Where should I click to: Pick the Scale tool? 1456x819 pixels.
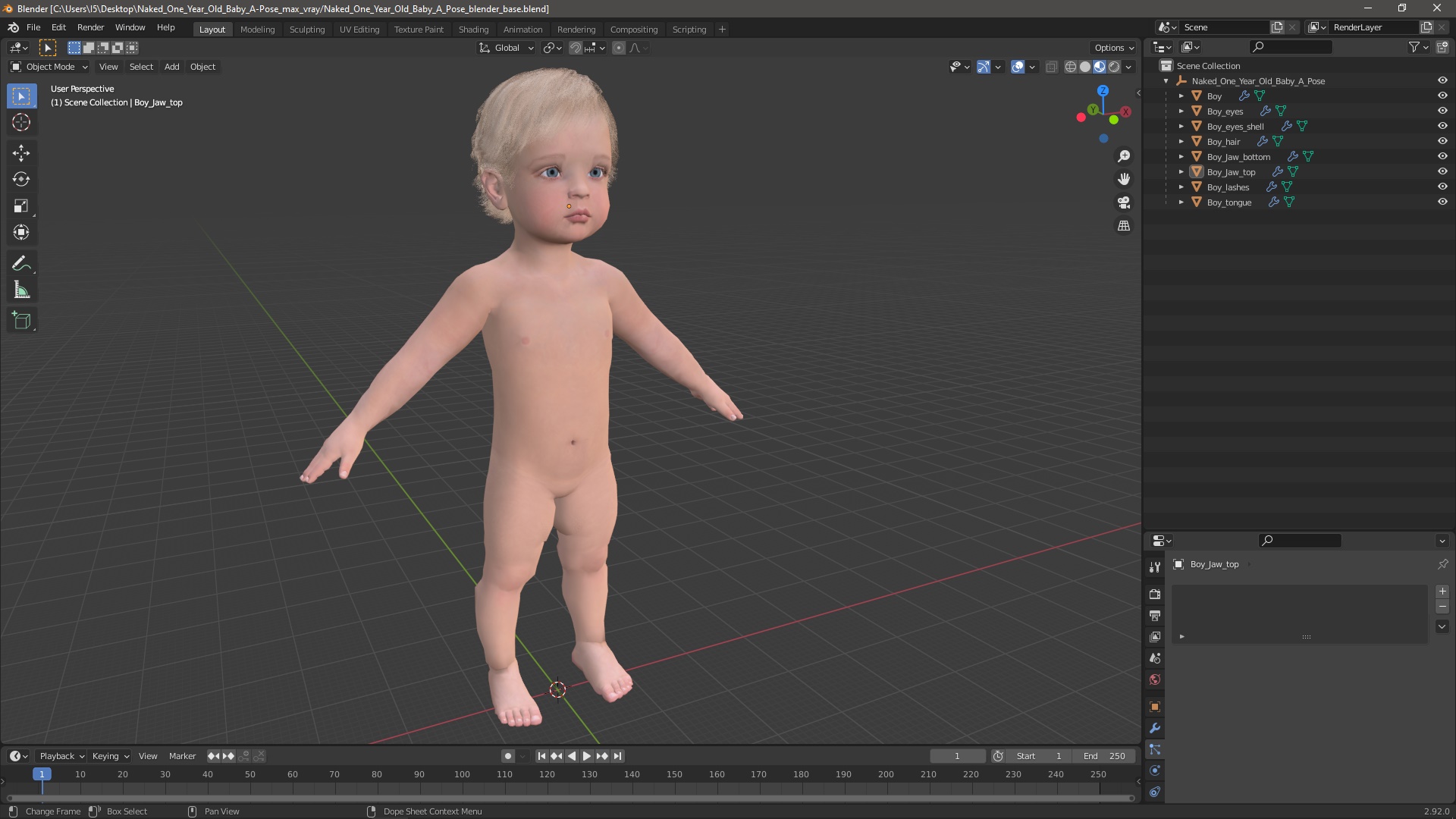(21, 206)
